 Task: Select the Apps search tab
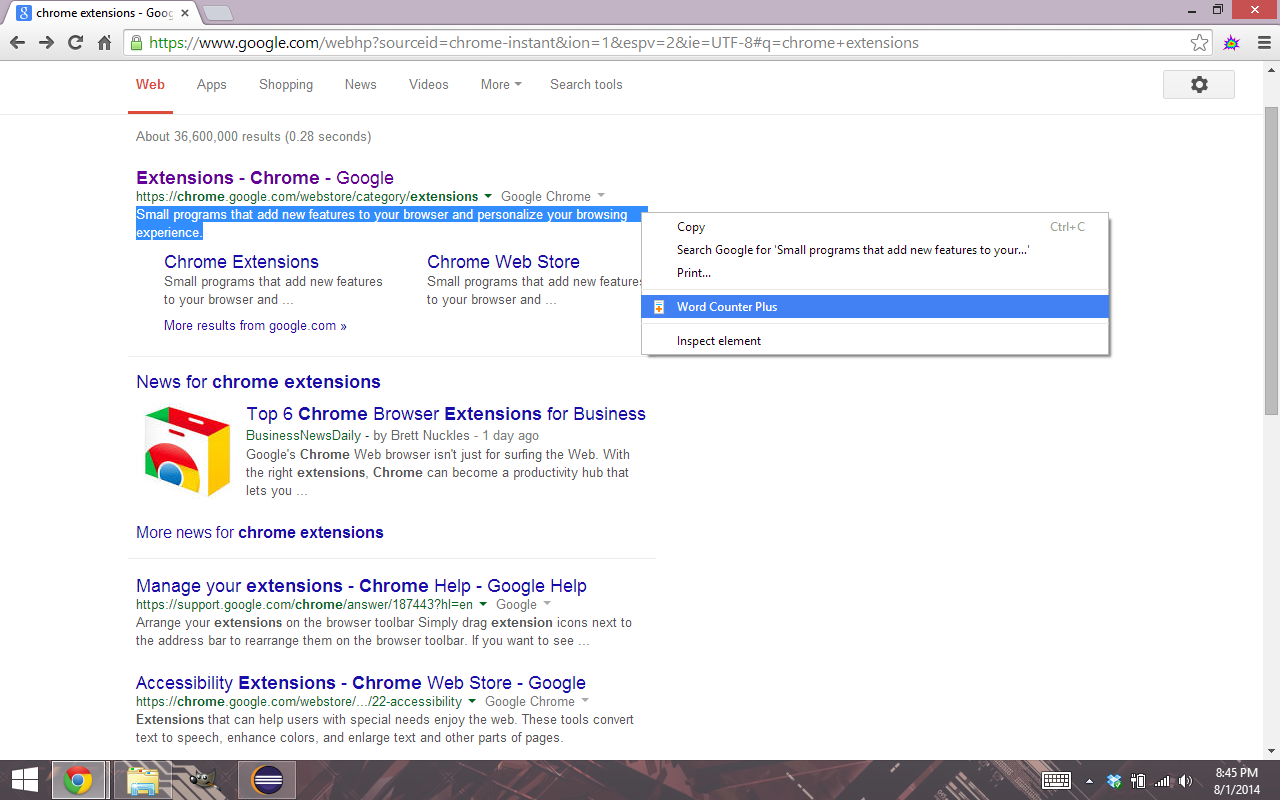coord(212,85)
